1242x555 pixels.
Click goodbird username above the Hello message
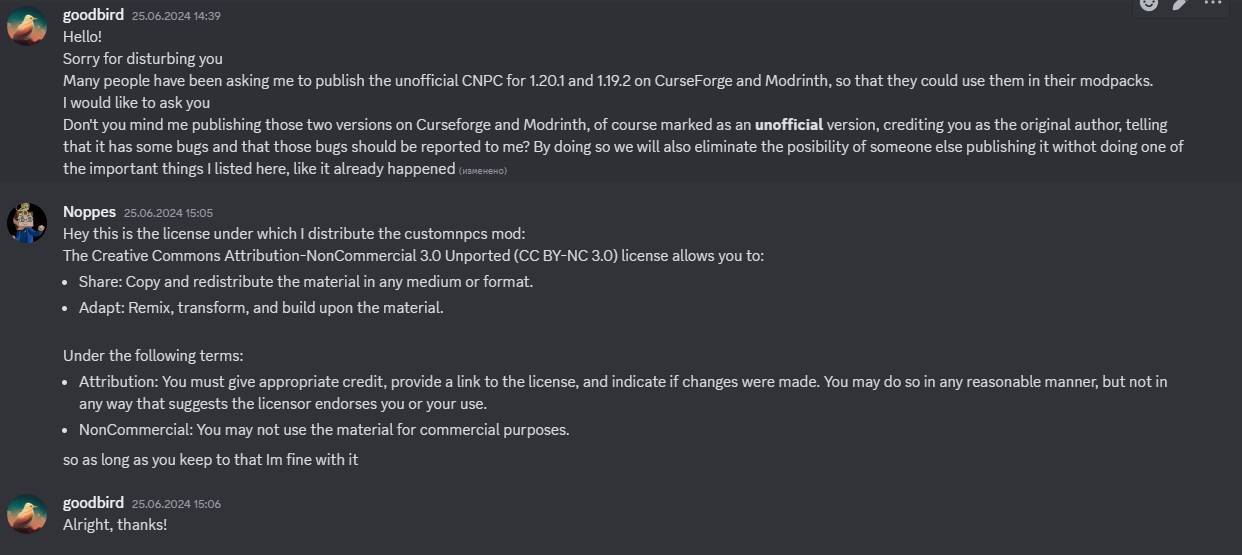point(93,15)
